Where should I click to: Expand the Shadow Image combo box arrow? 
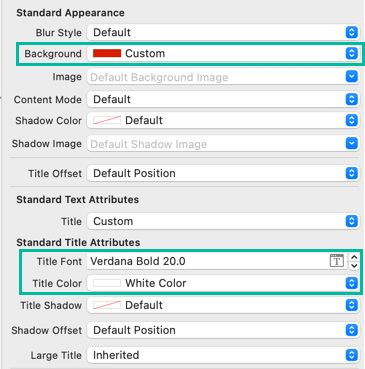coord(351,144)
